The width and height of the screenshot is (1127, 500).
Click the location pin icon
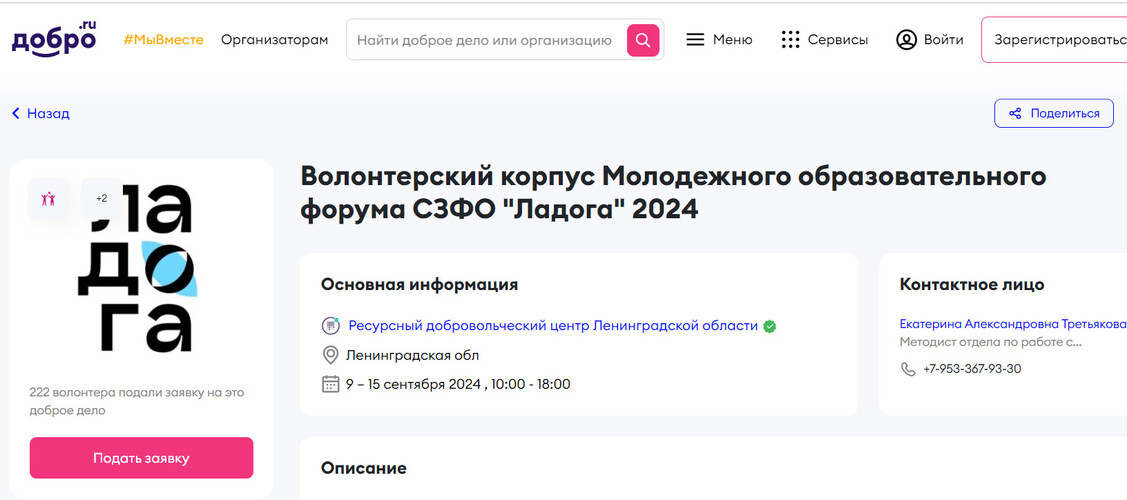(x=330, y=355)
